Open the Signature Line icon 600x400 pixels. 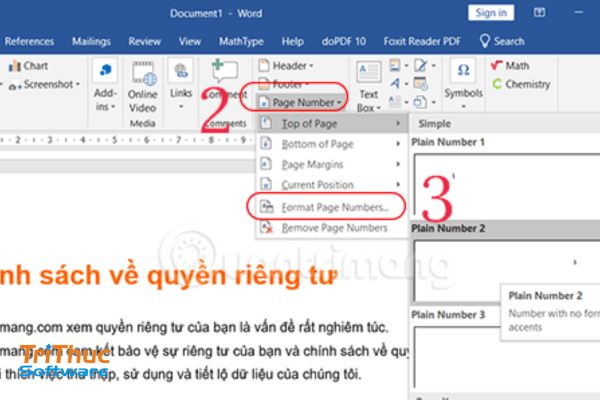click(420, 65)
